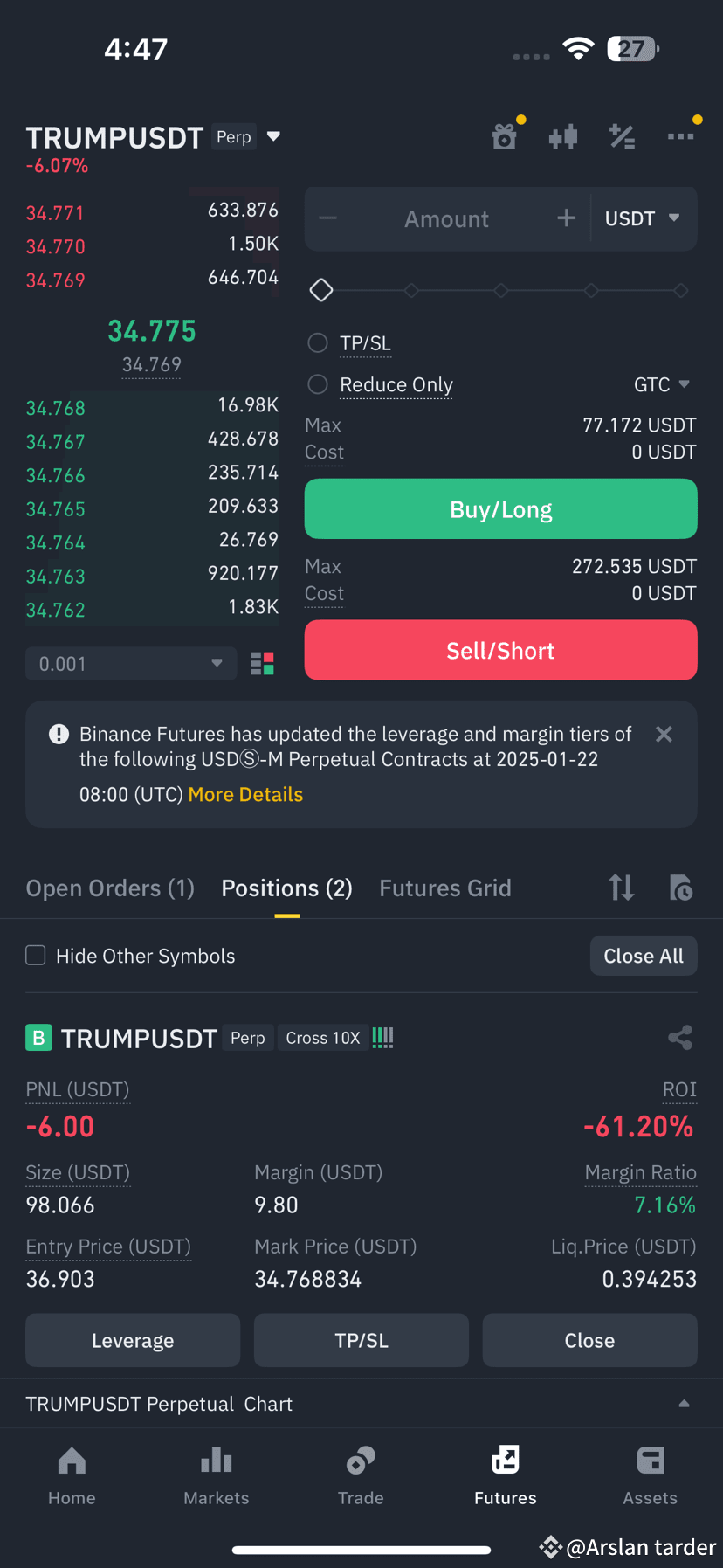723x1568 pixels.
Task: Open the order history icon
Action: (680, 888)
